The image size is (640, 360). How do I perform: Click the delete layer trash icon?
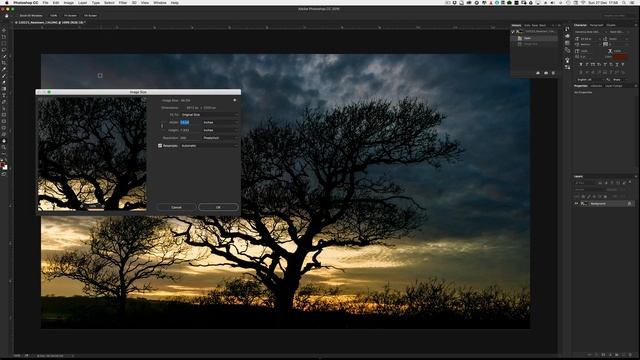pyautogui.click(x=630, y=355)
